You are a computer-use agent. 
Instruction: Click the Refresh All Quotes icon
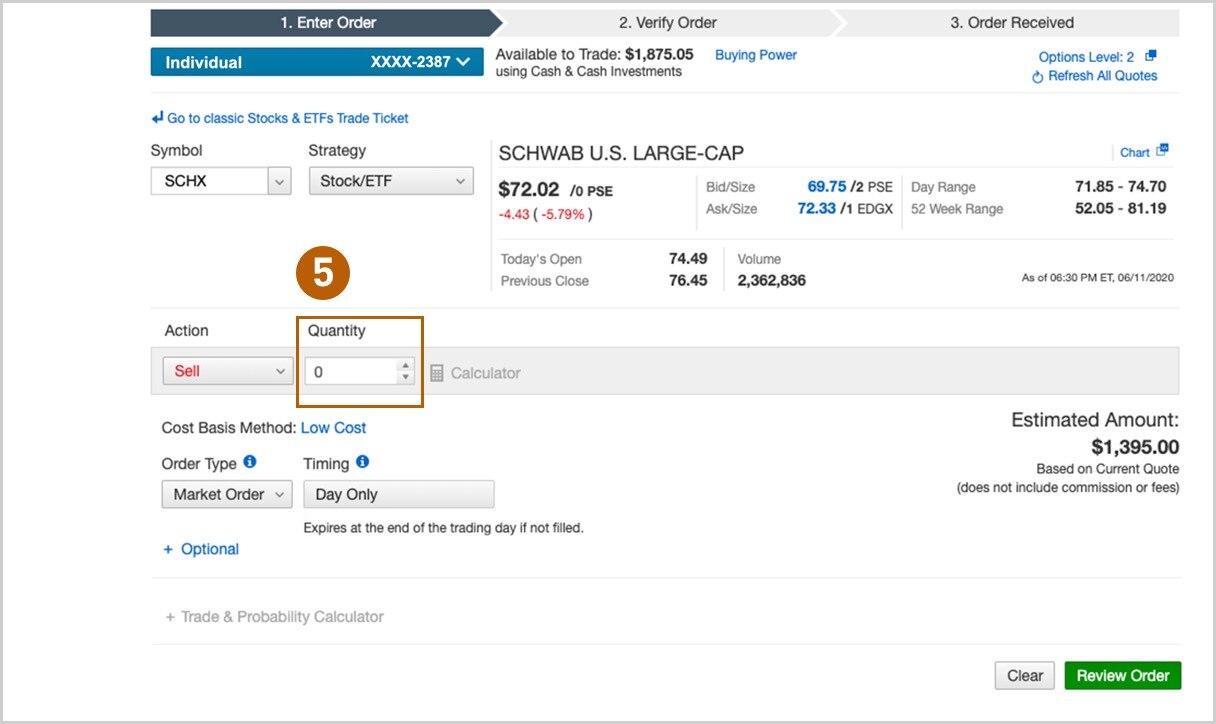(1038, 77)
